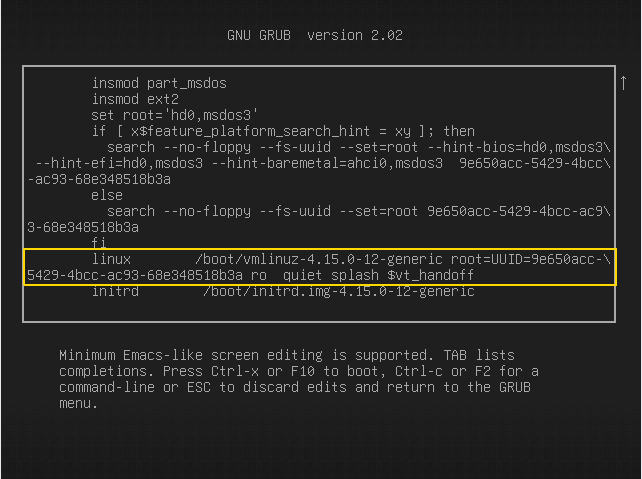Click the 'linux' command word
The height and width of the screenshot is (479, 642).
pyautogui.click(x=111, y=259)
